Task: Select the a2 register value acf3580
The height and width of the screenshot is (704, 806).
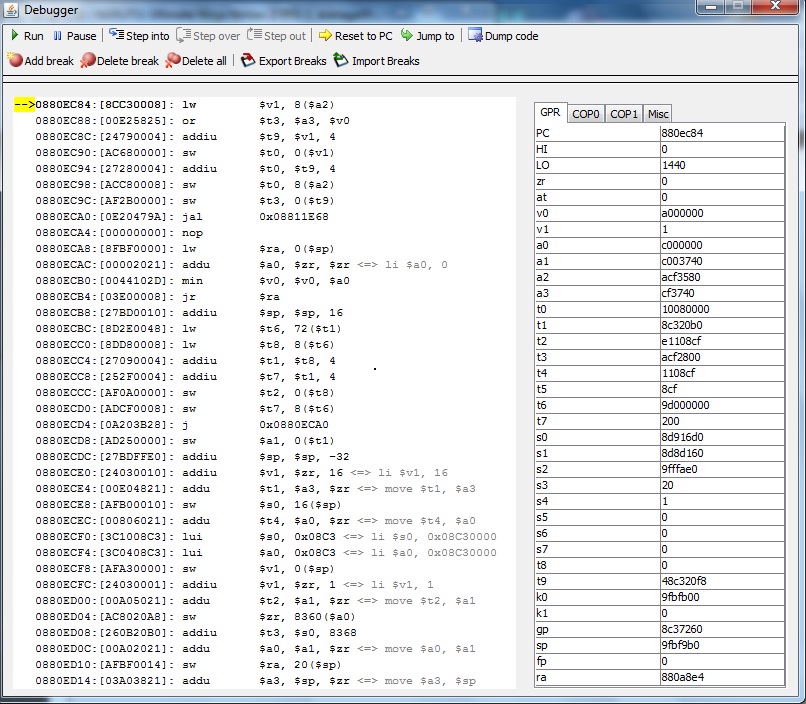Action: click(722, 277)
